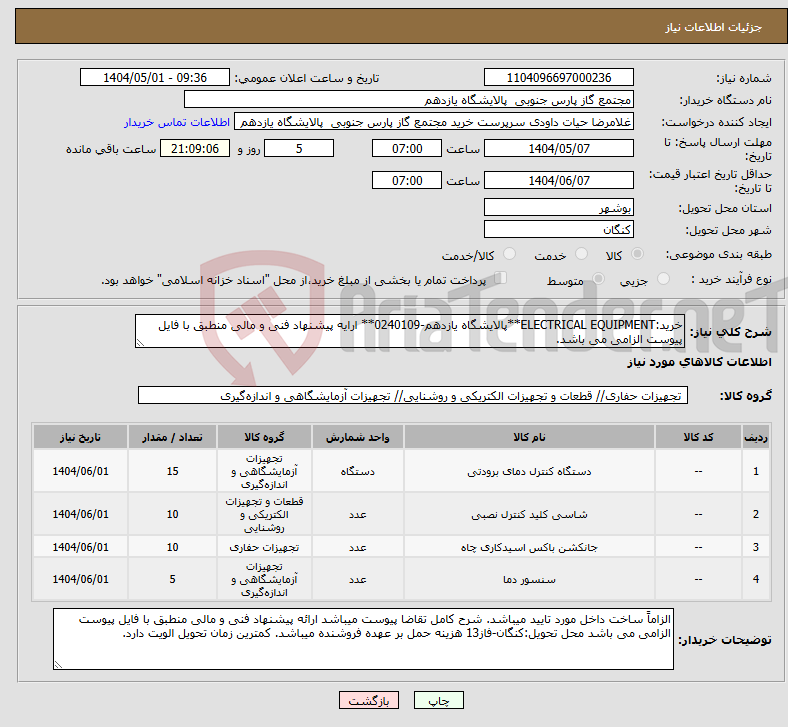Screen dimensions: 788x727
Task: Select the متوسط purchase type radio
Action: click(x=598, y=279)
